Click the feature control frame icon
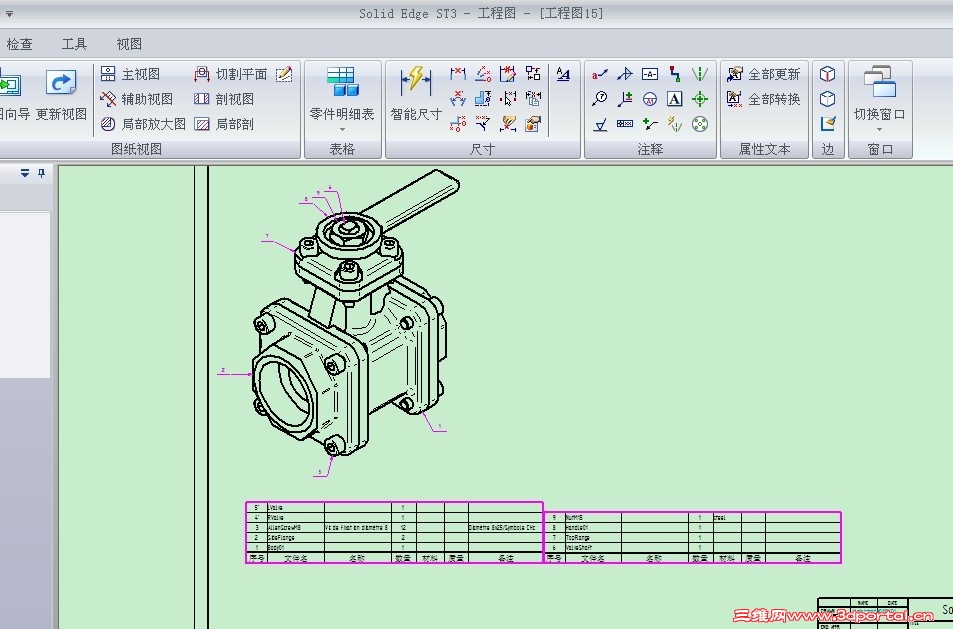The width and height of the screenshot is (953, 629). [x=625, y=124]
